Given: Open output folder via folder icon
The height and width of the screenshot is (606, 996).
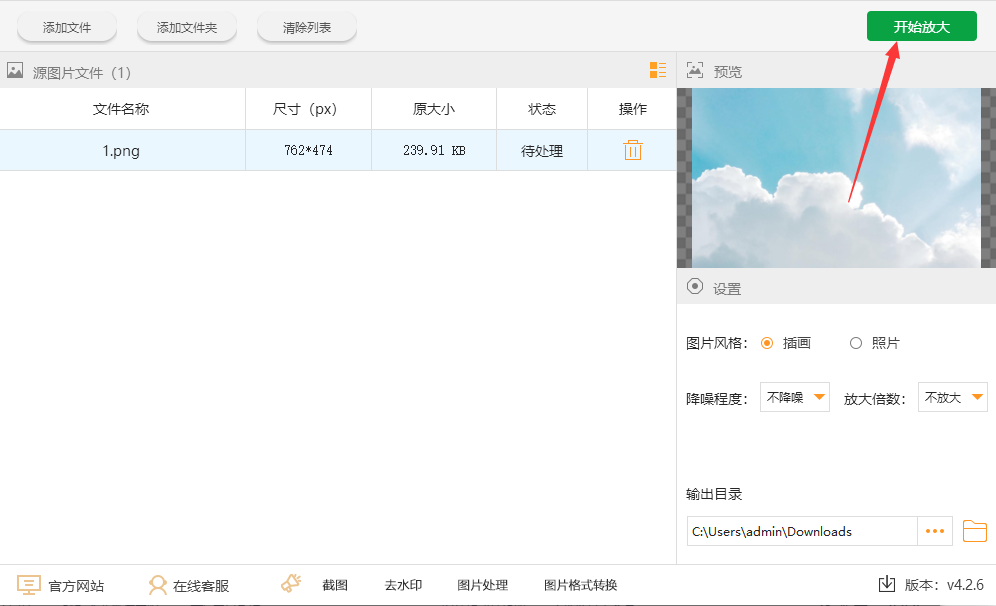Looking at the screenshot, I should point(974,531).
